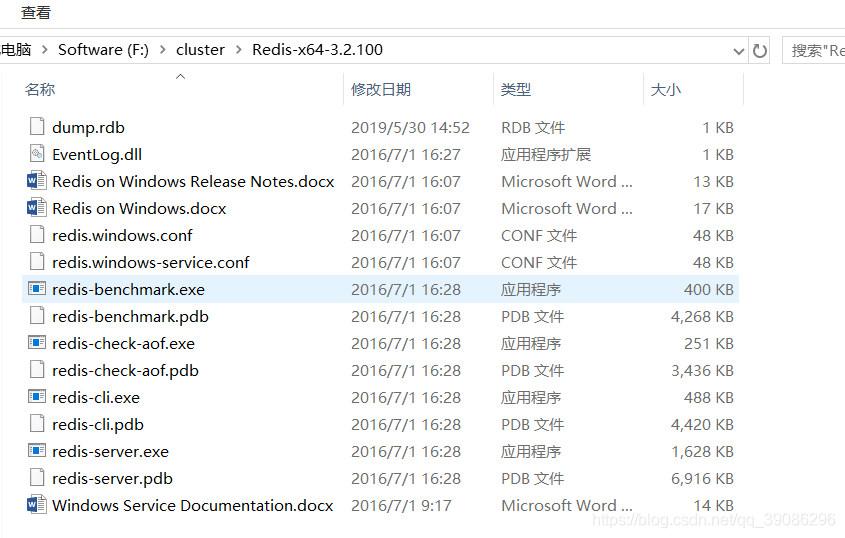Click the 400 KB size of redis-benchmark.exe

tap(709, 289)
